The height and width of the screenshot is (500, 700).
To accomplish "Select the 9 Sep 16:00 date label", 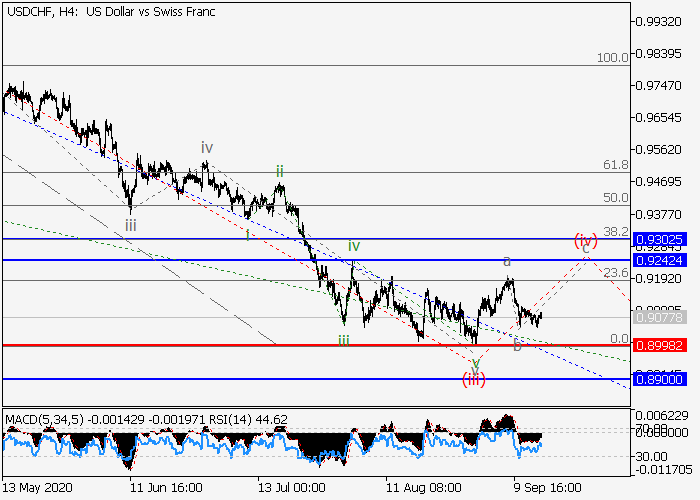I will coord(548,488).
